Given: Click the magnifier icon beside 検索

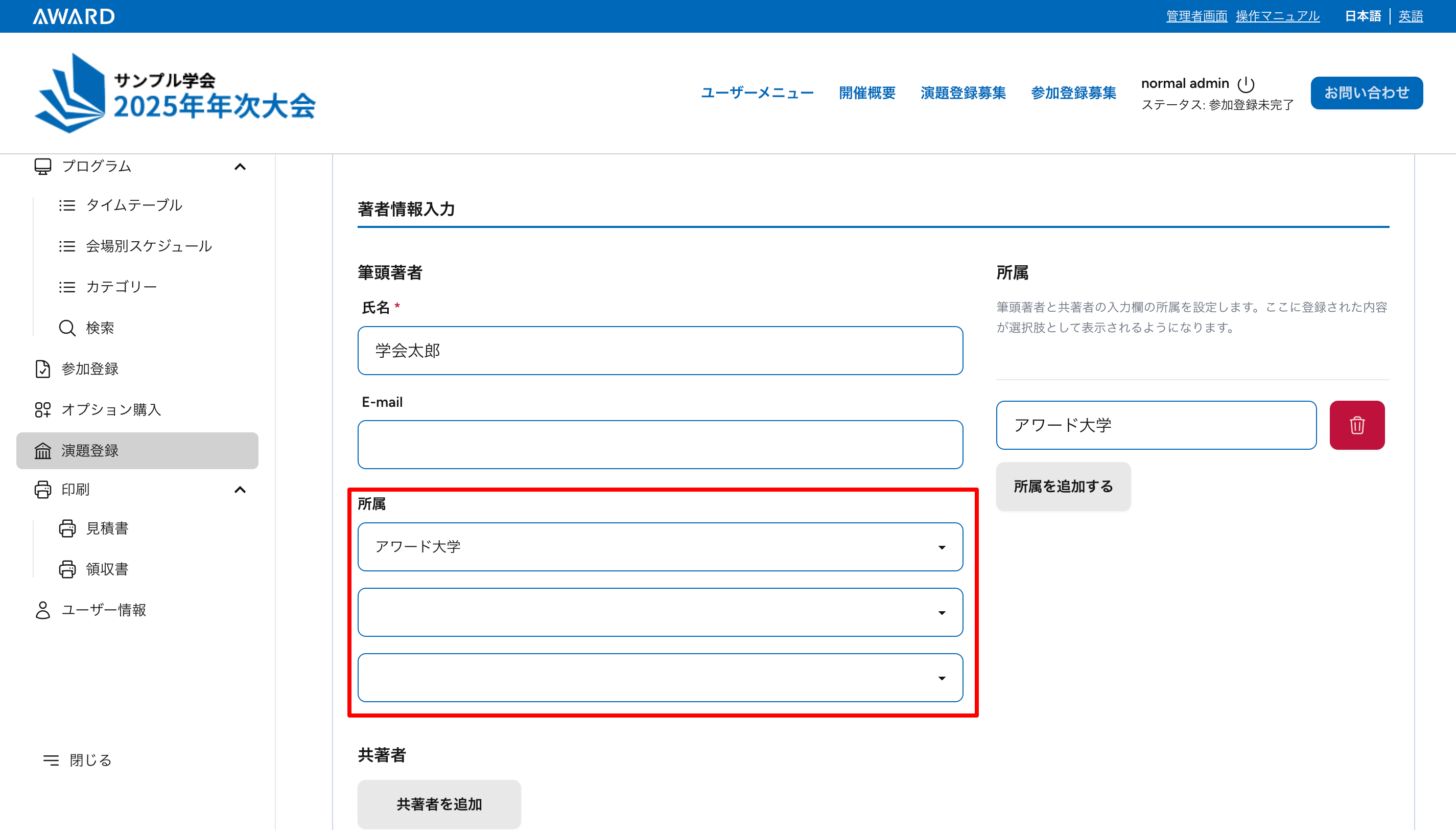Looking at the screenshot, I should (67, 328).
